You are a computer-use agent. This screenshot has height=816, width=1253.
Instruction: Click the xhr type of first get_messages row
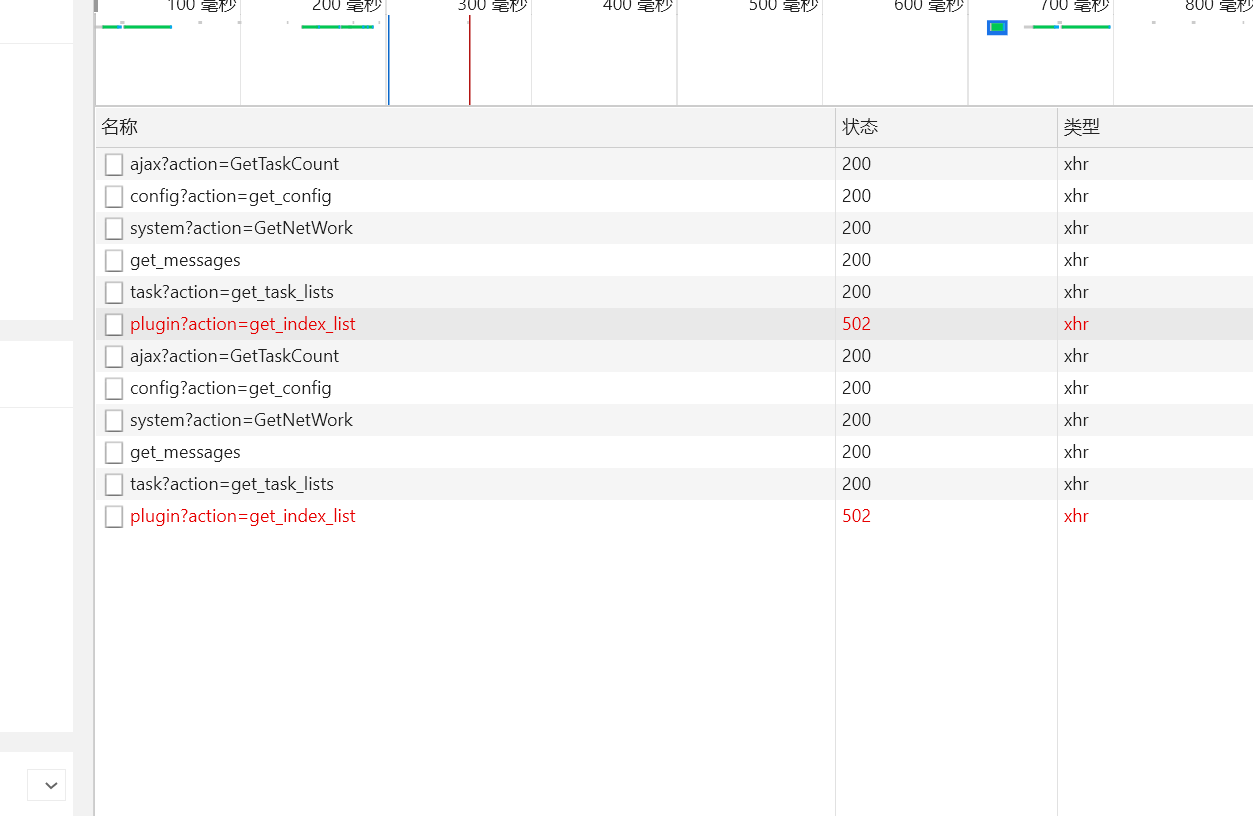(x=1076, y=260)
